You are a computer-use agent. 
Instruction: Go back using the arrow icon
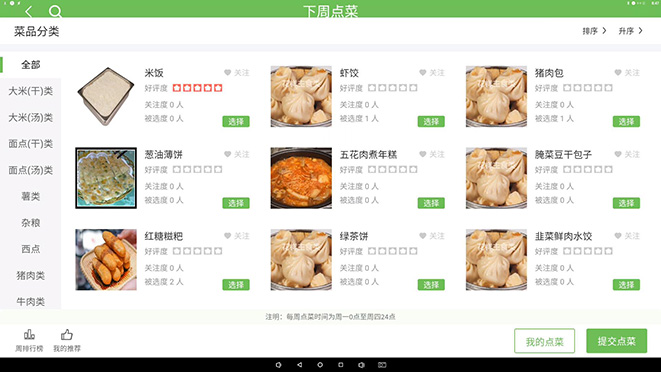coord(28,11)
